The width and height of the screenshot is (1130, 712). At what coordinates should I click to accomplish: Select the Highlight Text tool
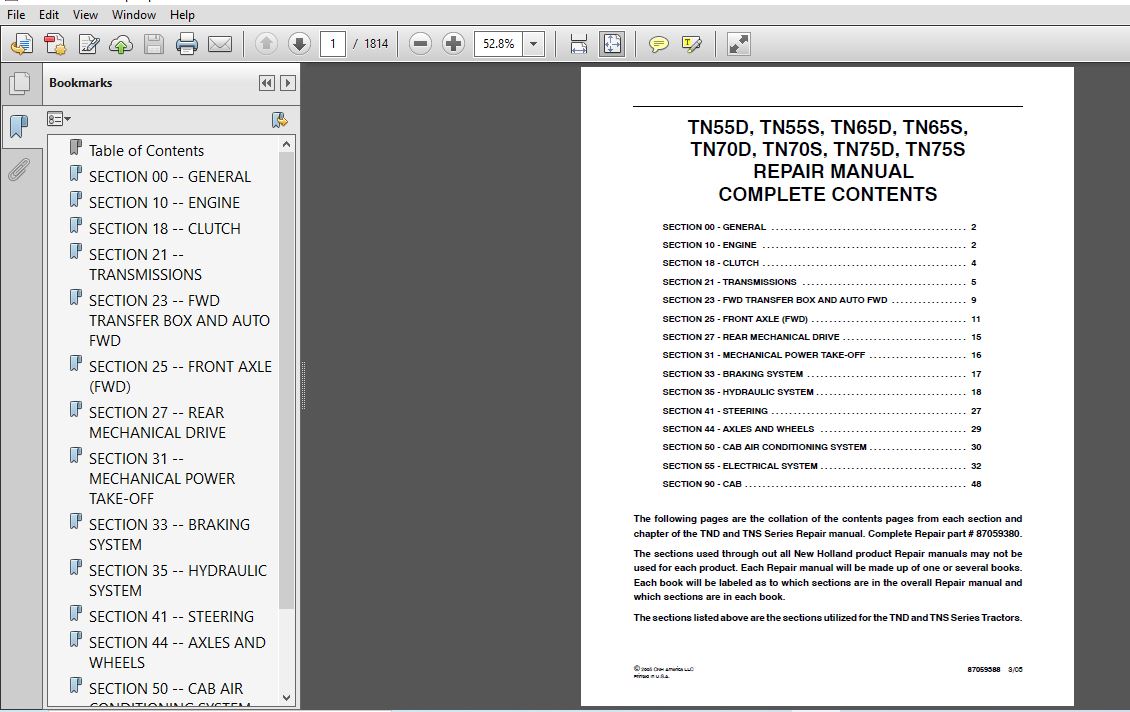pos(691,44)
